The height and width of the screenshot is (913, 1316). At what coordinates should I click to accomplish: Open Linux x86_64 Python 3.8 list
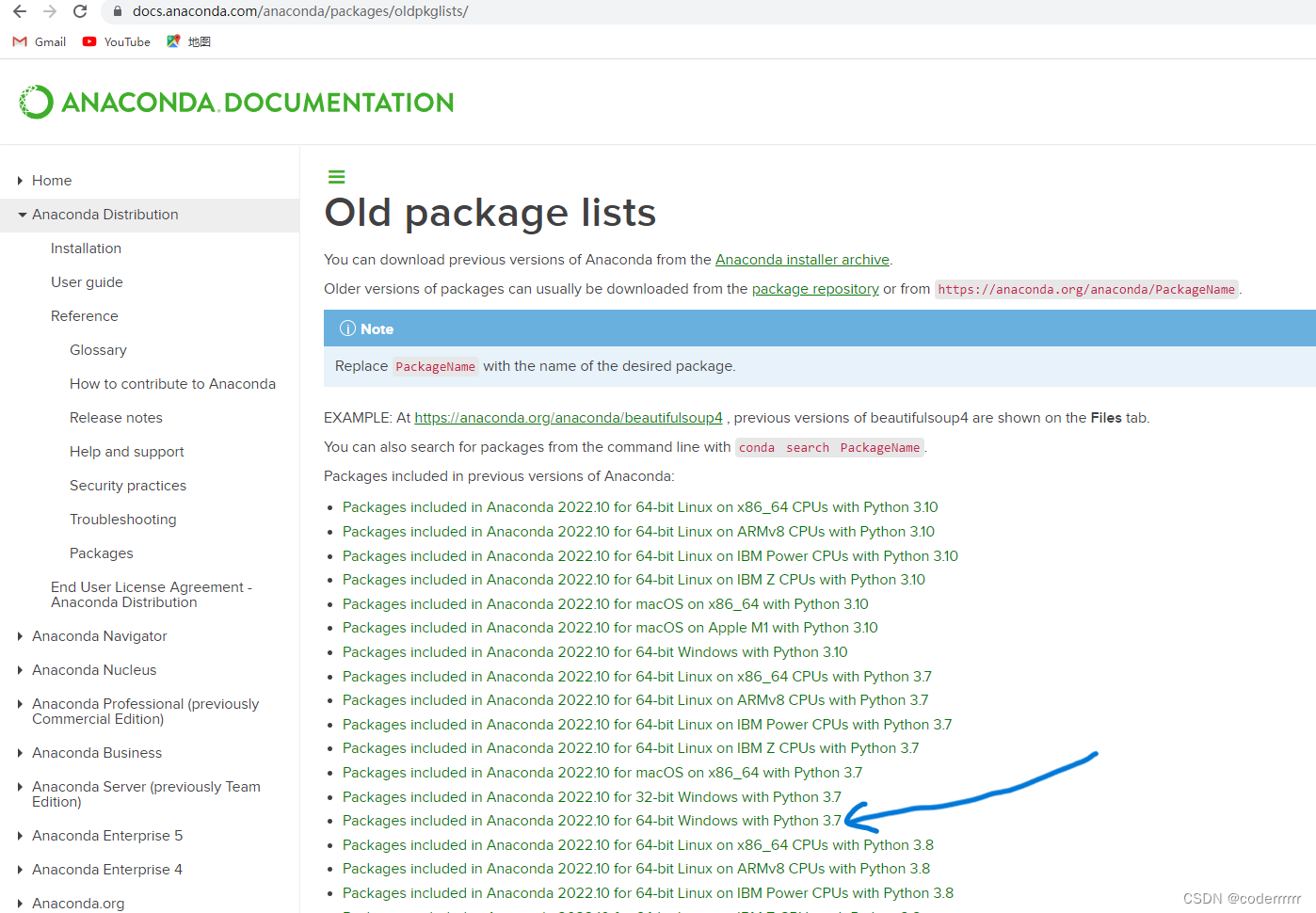tap(638, 845)
